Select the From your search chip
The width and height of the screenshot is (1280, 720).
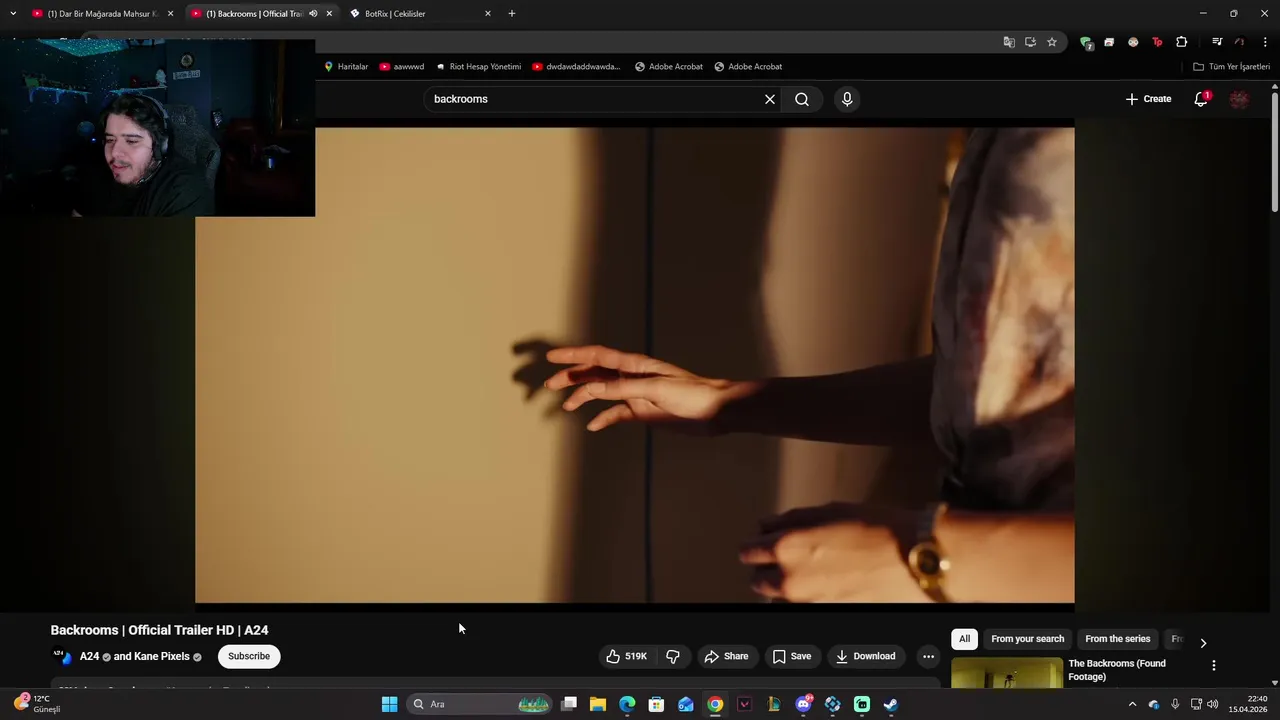click(1027, 639)
